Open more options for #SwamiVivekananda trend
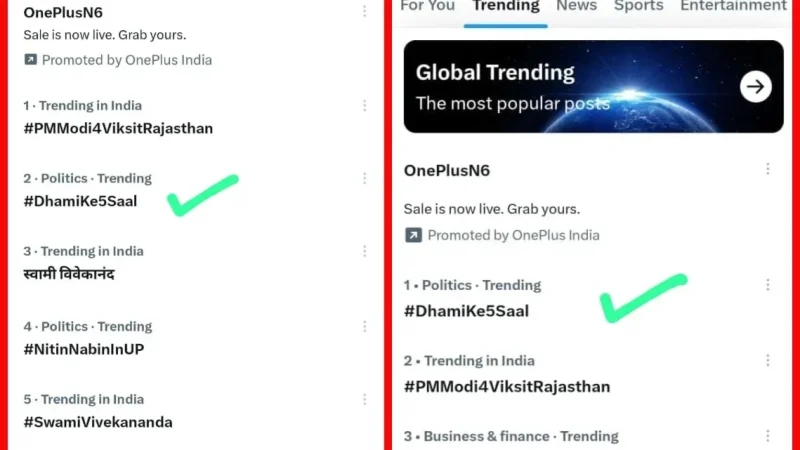The image size is (800, 450). tap(364, 399)
